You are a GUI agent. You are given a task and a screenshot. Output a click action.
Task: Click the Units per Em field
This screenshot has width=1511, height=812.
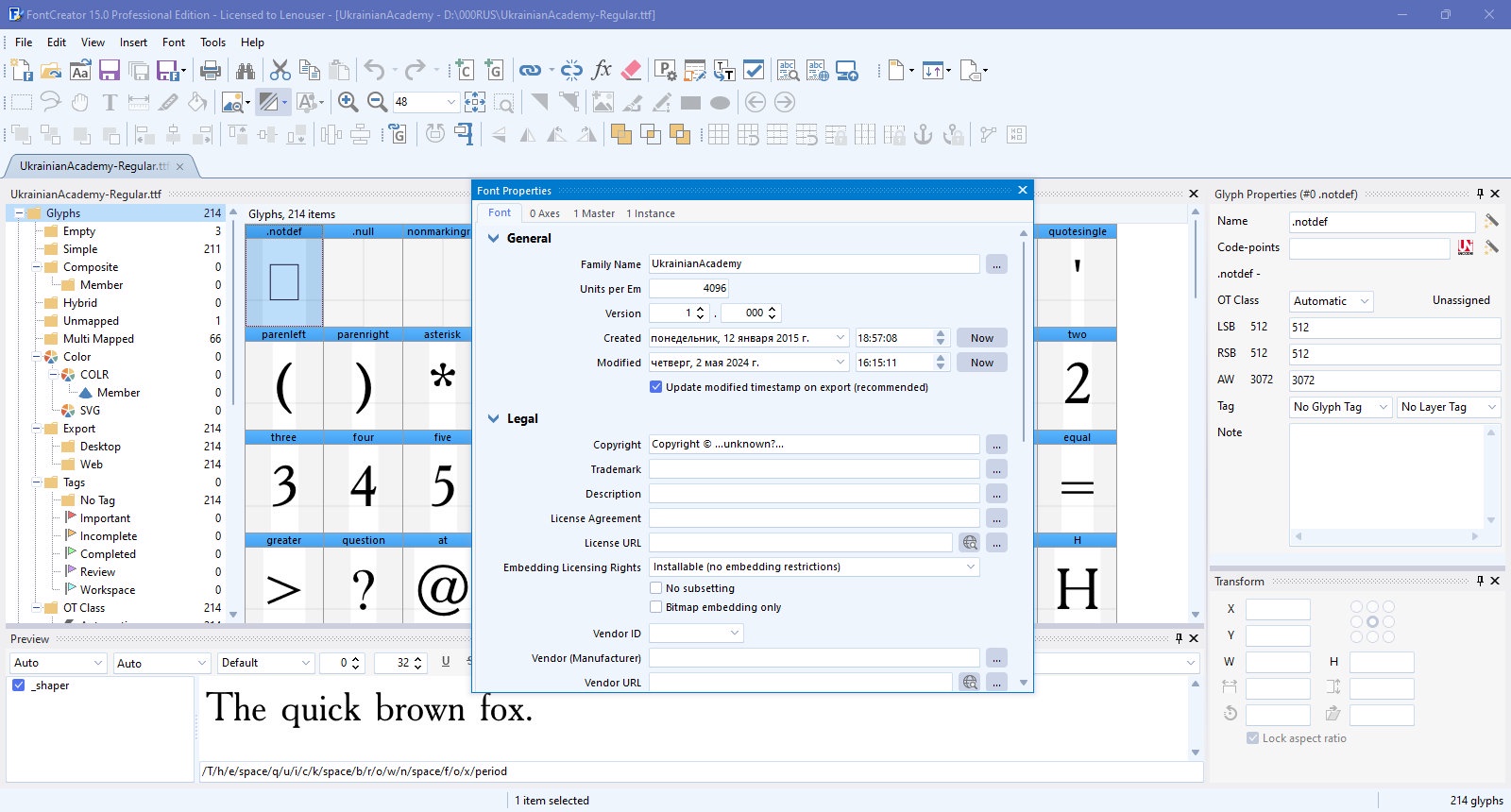pyautogui.click(x=689, y=289)
